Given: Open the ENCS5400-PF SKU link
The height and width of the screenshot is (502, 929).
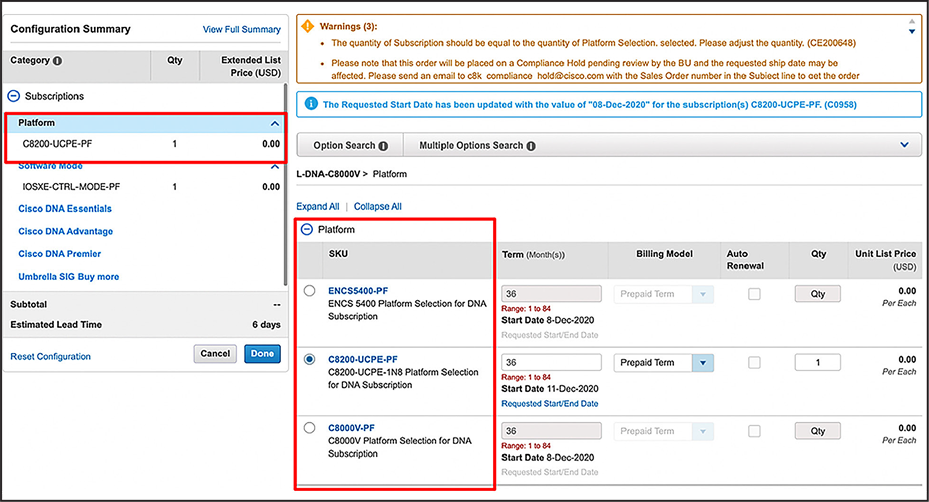Looking at the screenshot, I should (358, 291).
